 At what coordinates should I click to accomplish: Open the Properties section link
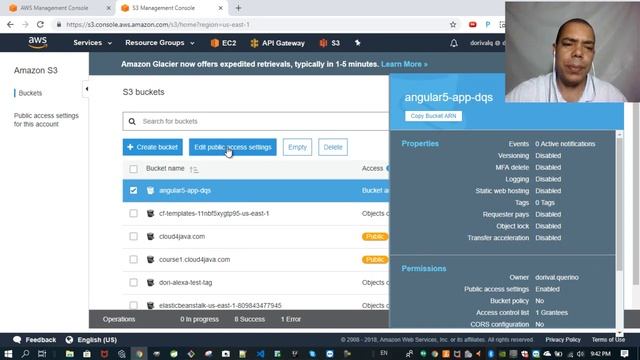tap(420, 144)
